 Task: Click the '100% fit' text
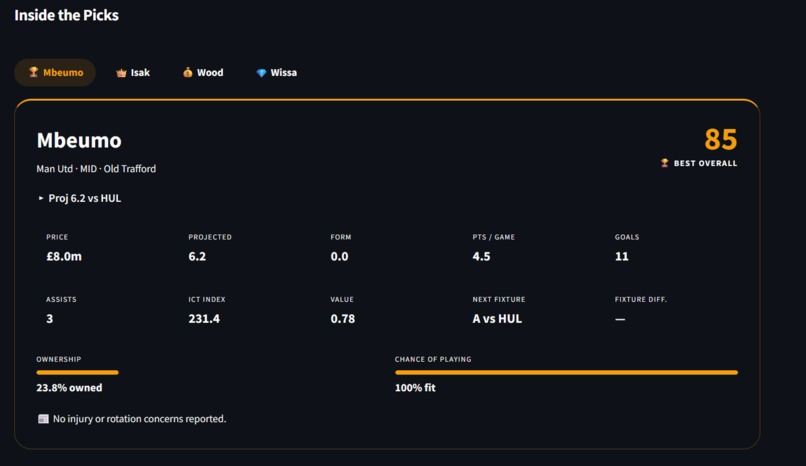pyautogui.click(x=415, y=388)
